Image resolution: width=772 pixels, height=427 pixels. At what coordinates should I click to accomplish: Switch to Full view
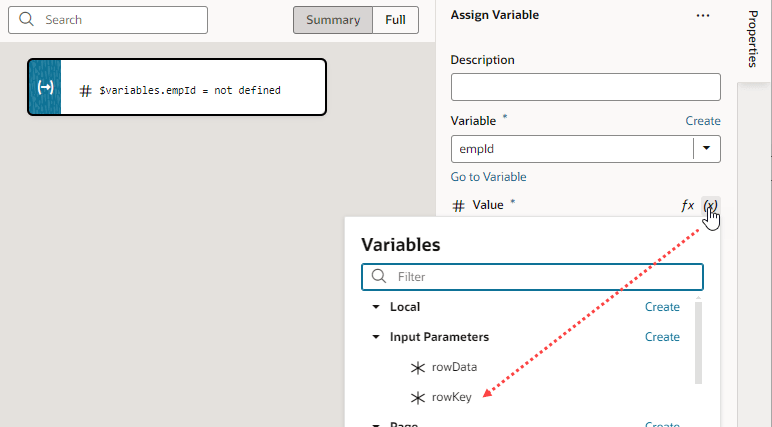tap(395, 20)
